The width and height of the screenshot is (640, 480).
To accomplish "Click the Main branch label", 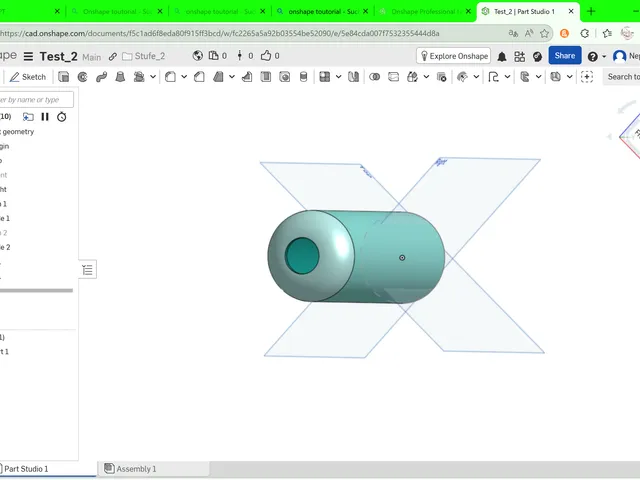I will click(x=91, y=57).
